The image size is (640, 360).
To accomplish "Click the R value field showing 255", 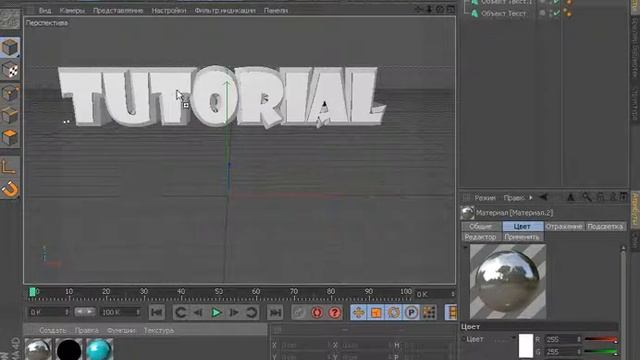I will tap(563, 340).
